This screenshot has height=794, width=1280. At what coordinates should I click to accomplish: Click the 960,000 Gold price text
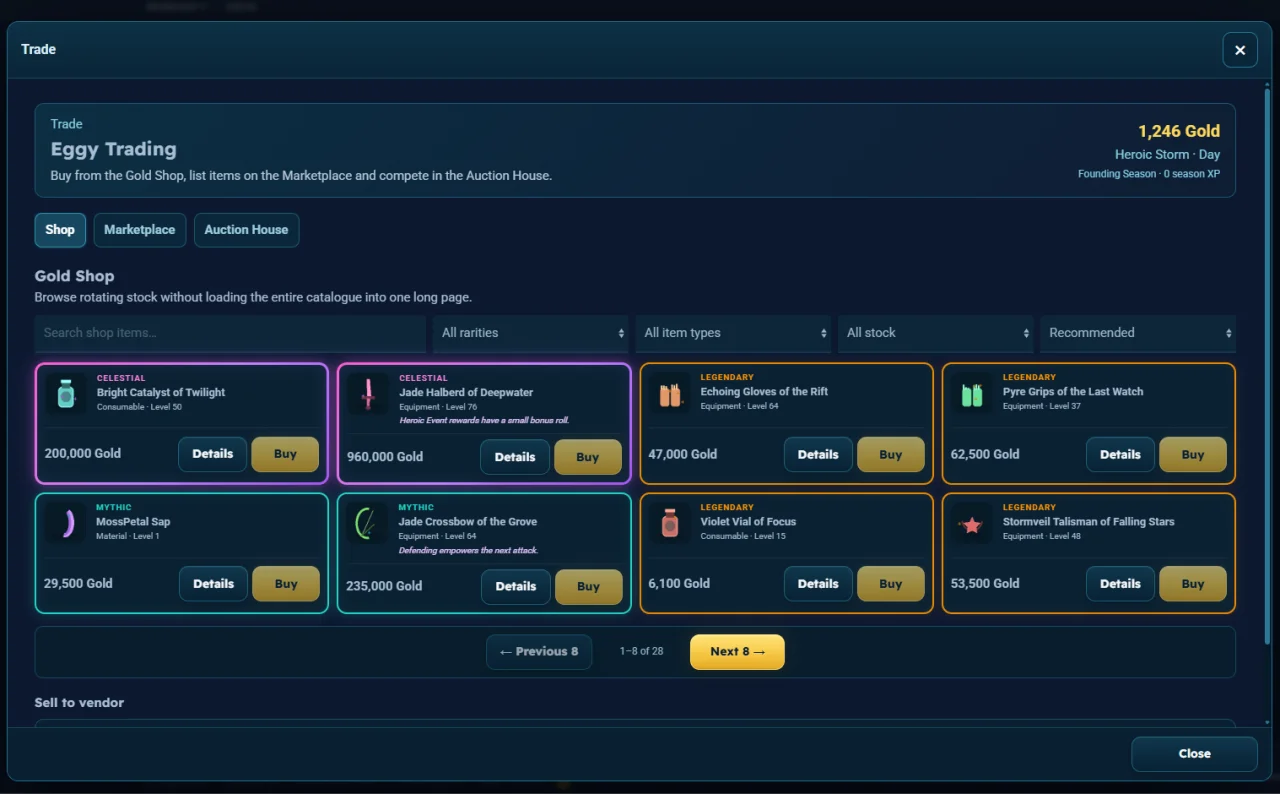point(385,457)
